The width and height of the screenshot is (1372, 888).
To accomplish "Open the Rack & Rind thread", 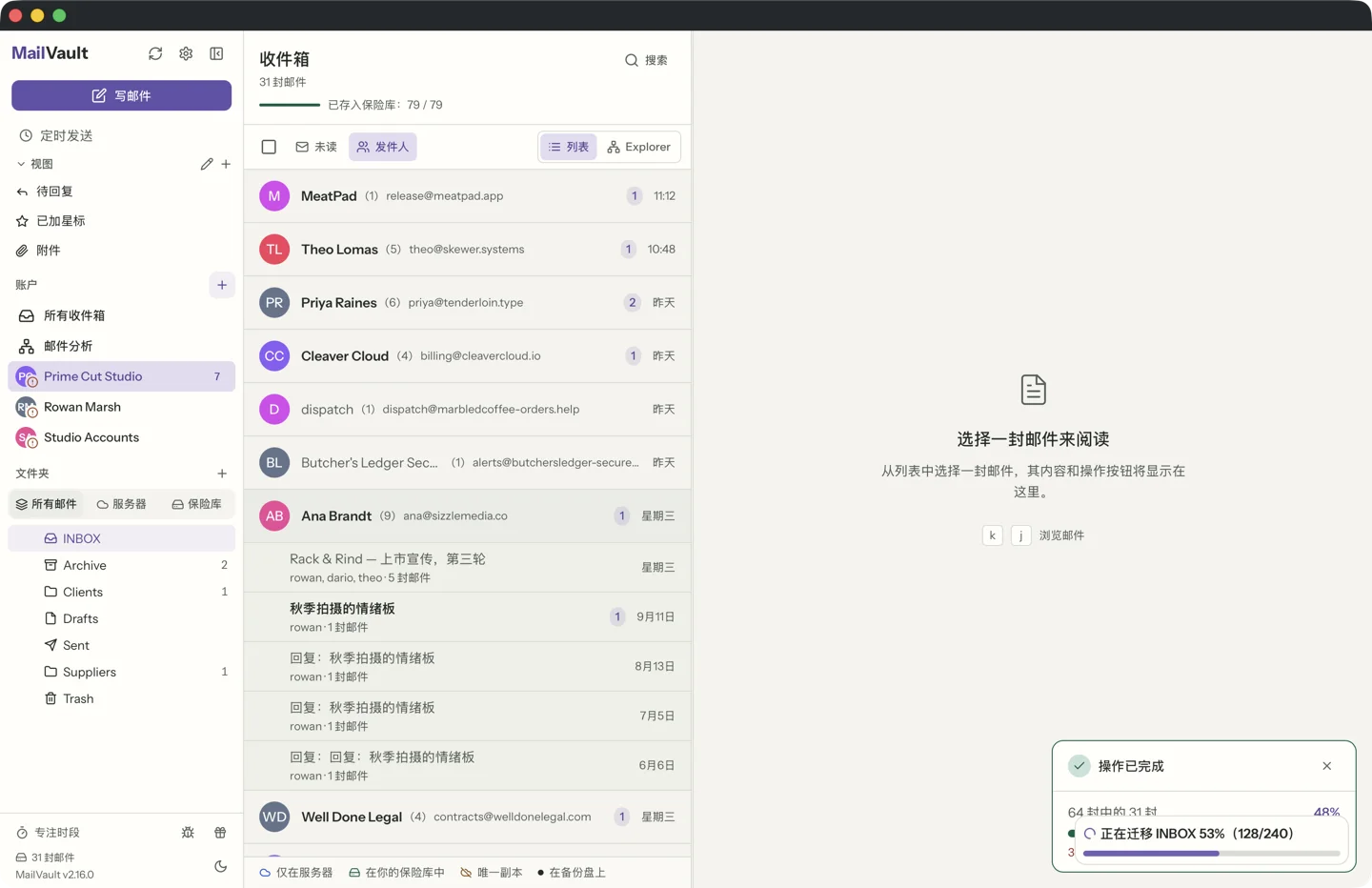I will pos(468,567).
